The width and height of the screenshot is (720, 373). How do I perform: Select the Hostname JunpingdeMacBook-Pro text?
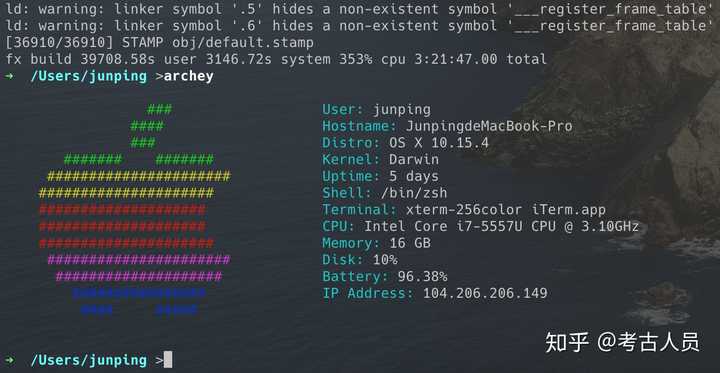pos(447,126)
